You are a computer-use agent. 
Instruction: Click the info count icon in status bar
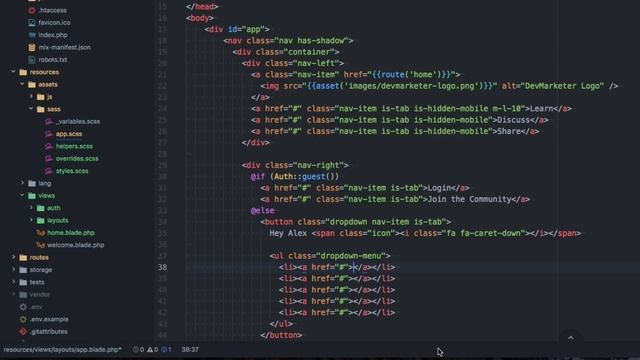tap(164, 350)
